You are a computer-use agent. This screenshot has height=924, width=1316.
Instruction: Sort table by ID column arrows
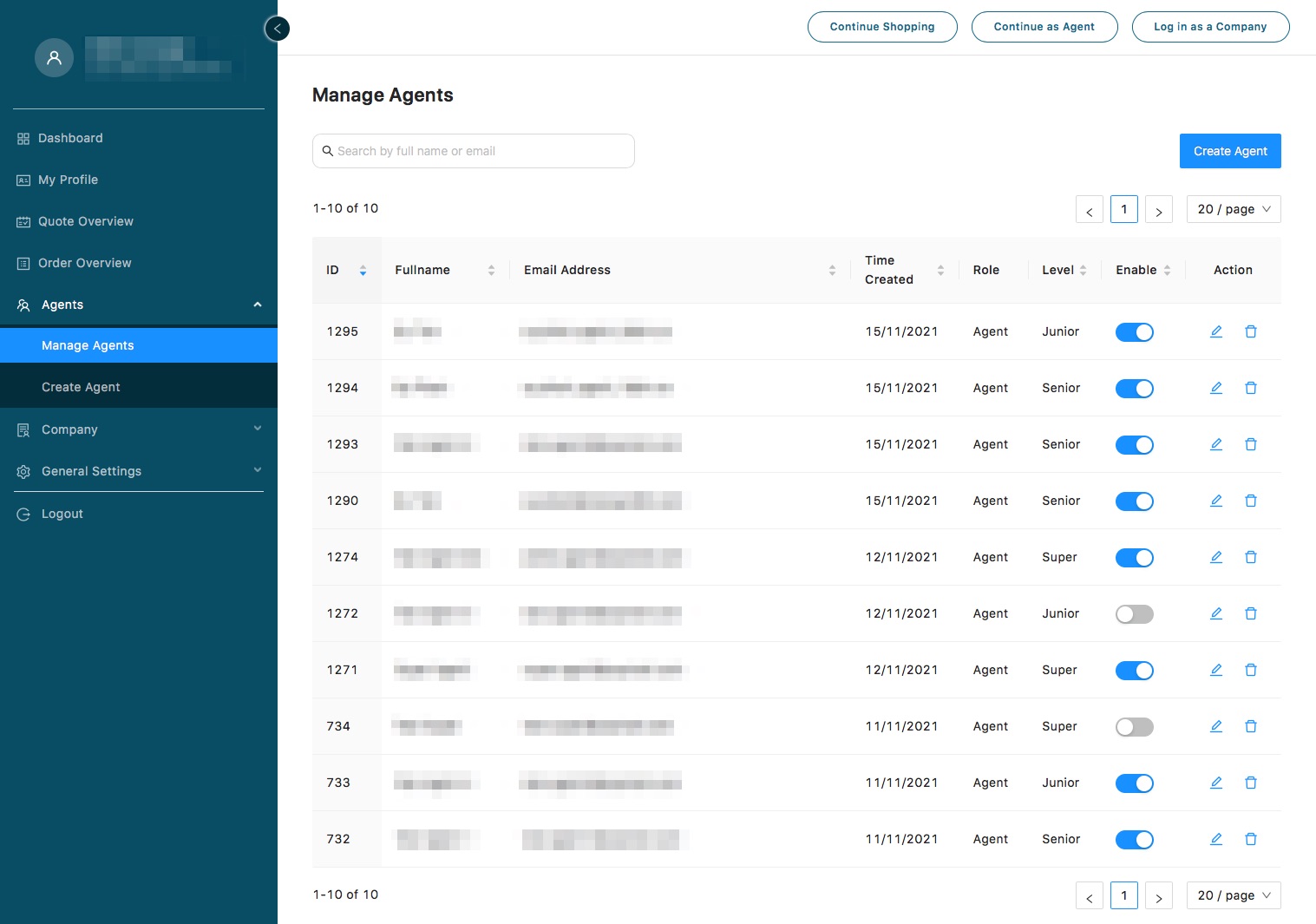coord(363,271)
